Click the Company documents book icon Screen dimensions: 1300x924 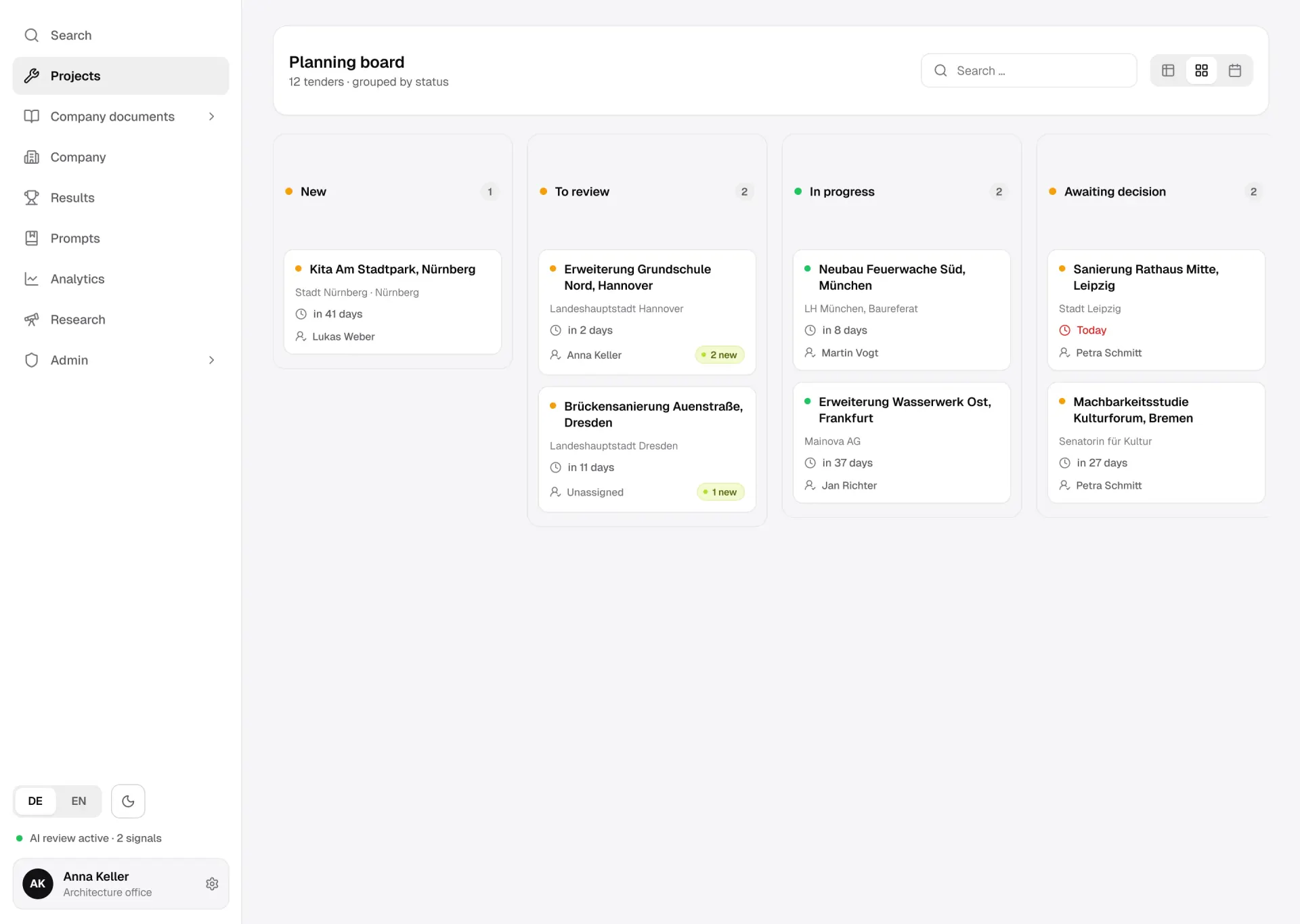tap(31, 116)
